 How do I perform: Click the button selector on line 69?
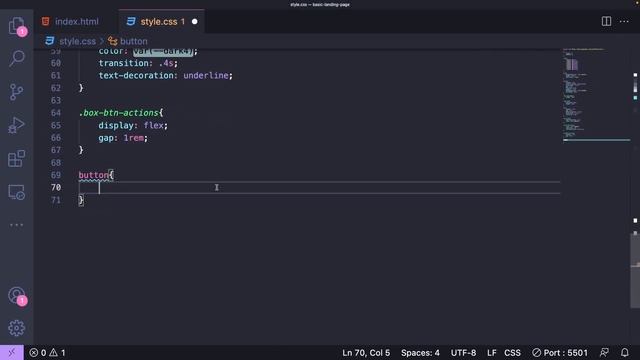93,175
